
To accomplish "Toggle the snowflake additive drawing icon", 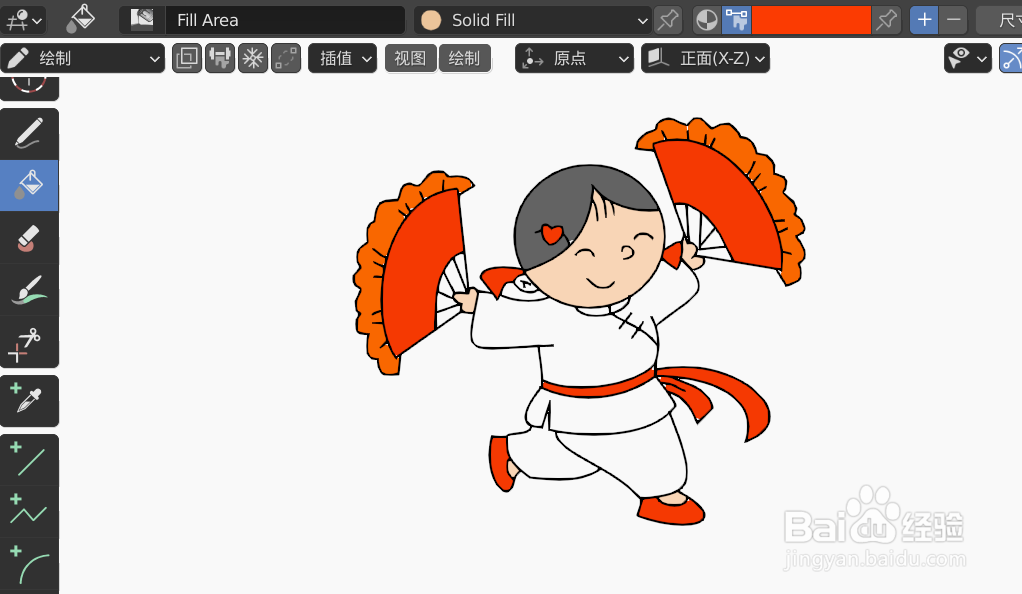I will (x=253, y=59).
